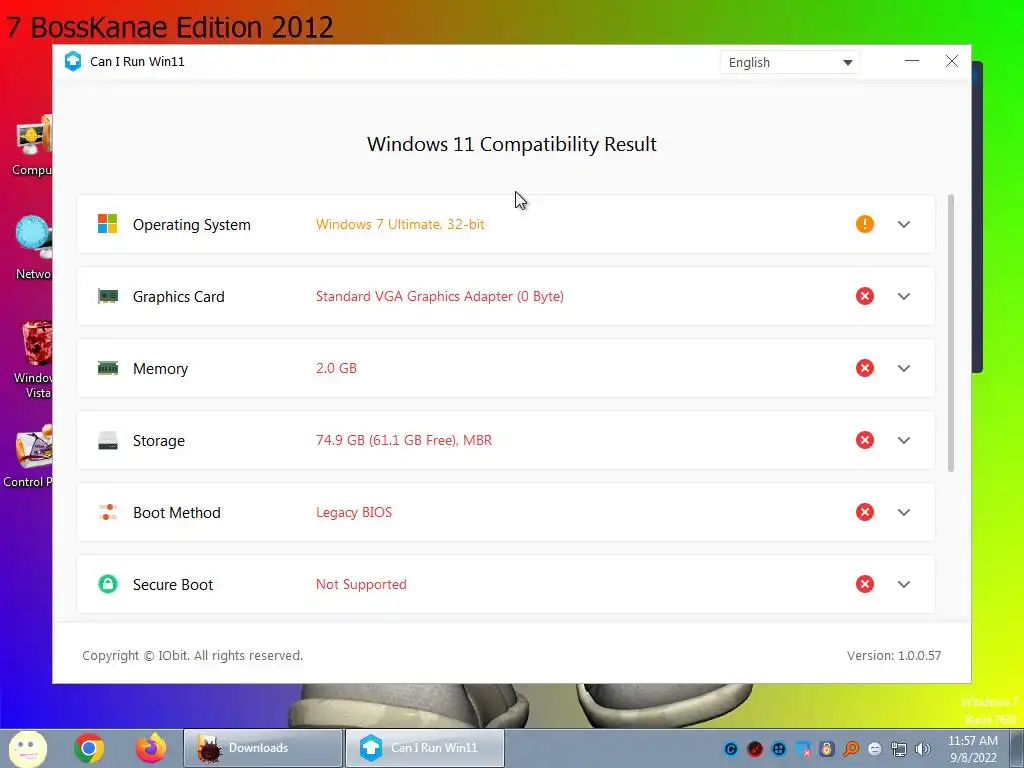Click the results list vertical scrollbar
The image size is (1024, 768).
[x=951, y=332]
